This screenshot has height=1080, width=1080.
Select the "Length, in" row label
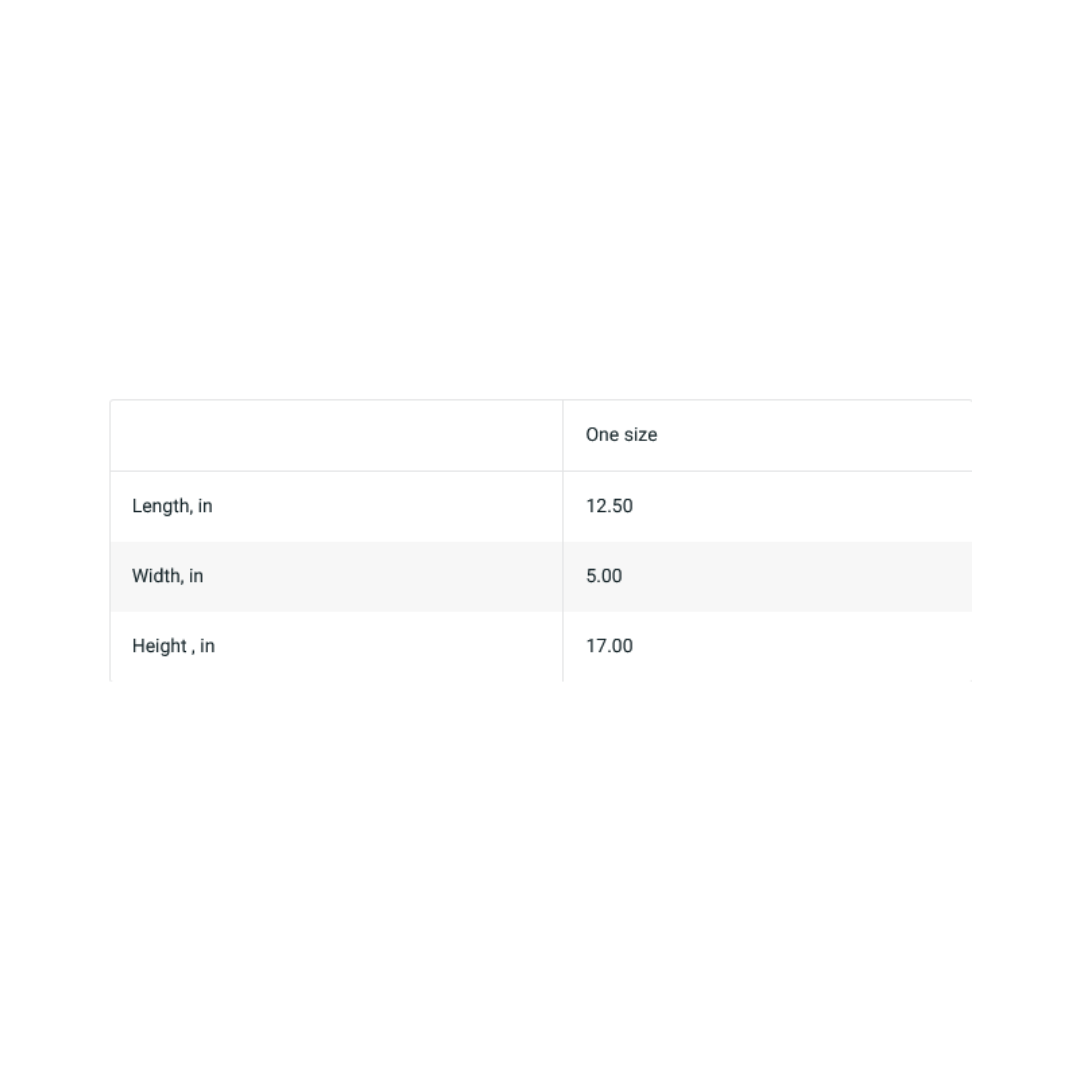[x=172, y=506]
